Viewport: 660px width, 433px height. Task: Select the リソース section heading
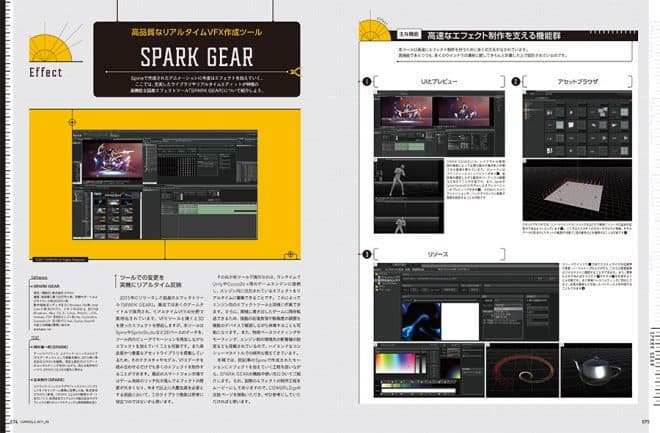click(x=438, y=255)
